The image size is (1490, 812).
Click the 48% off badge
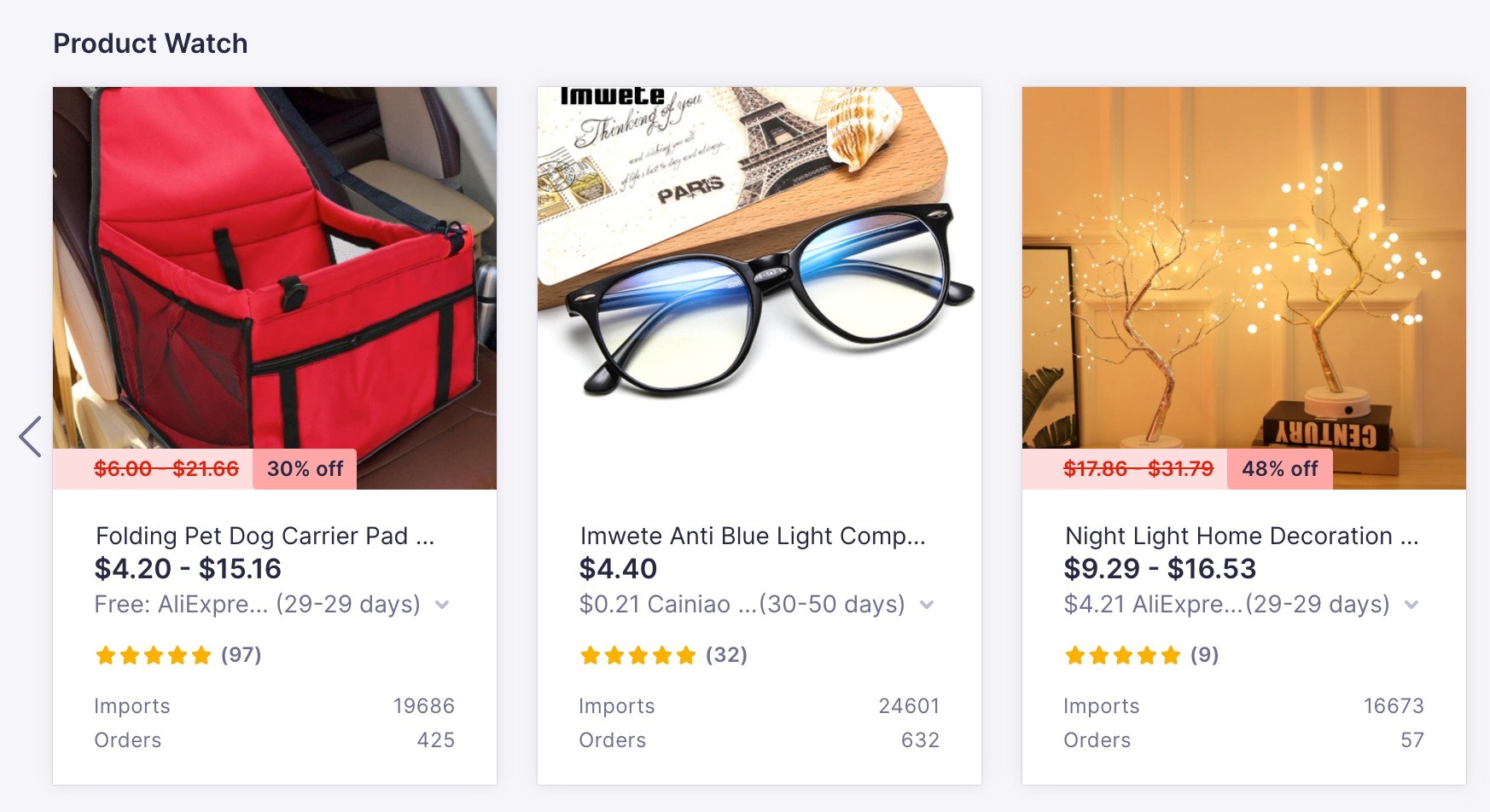point(1279,469)
